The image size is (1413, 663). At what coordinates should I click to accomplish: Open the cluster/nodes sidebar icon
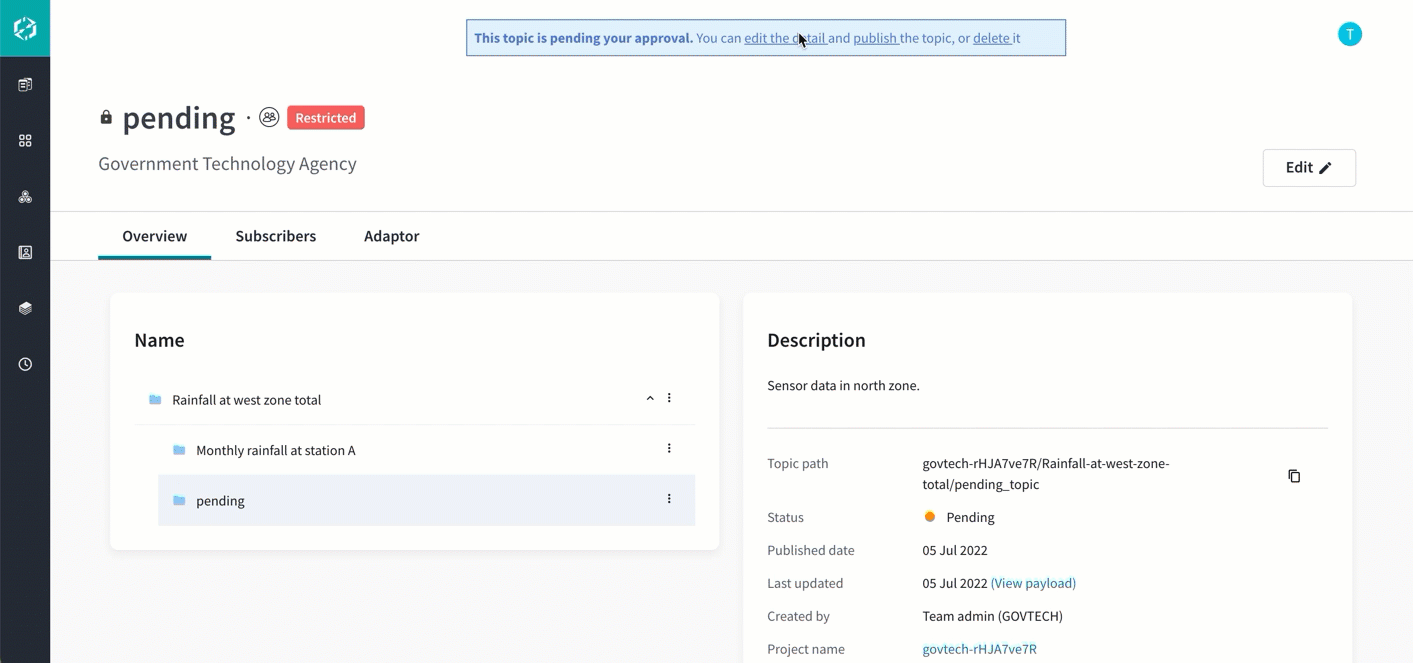25,196
